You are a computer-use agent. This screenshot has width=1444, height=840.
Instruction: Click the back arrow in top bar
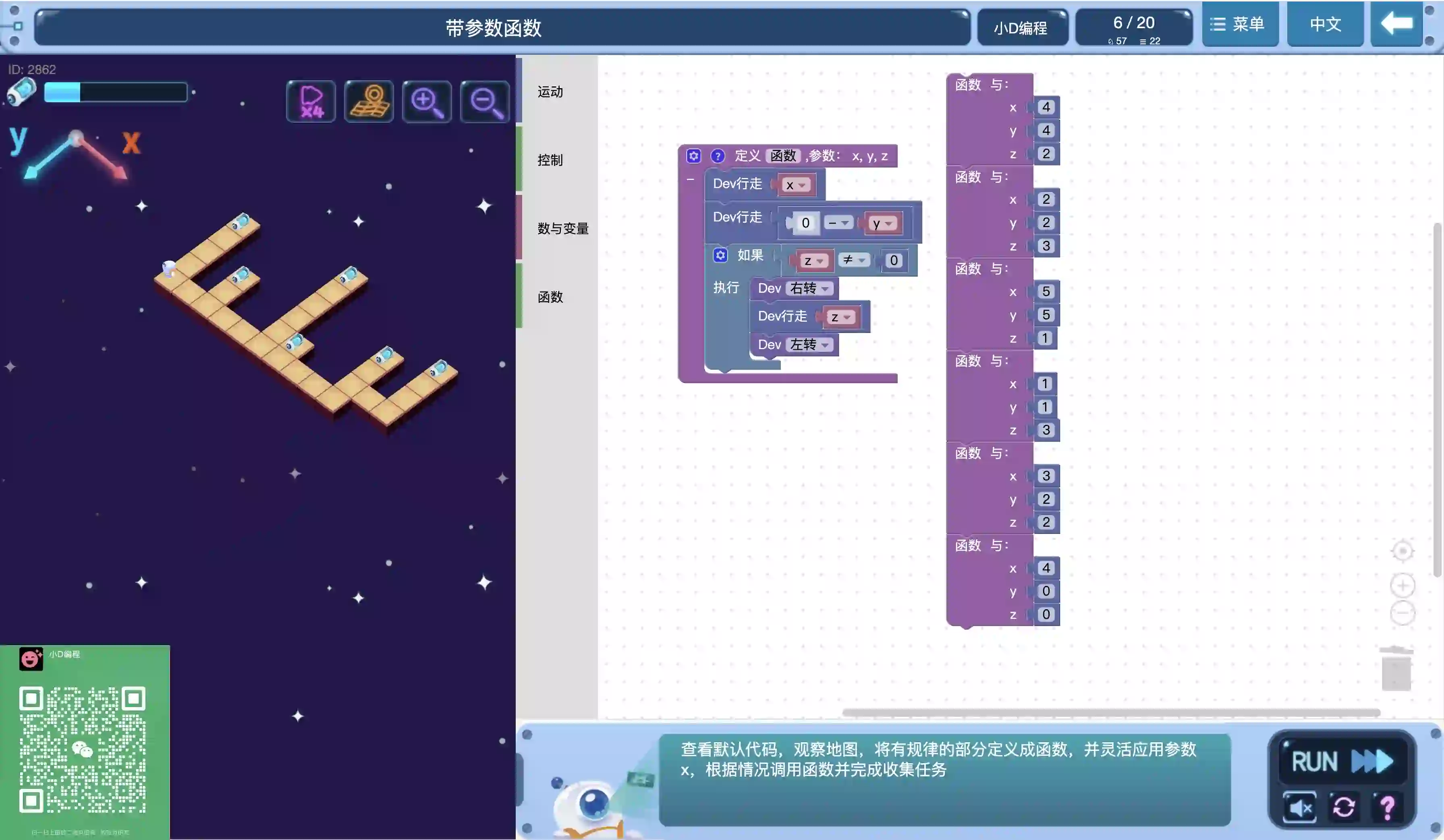[x=1396, y=24]
